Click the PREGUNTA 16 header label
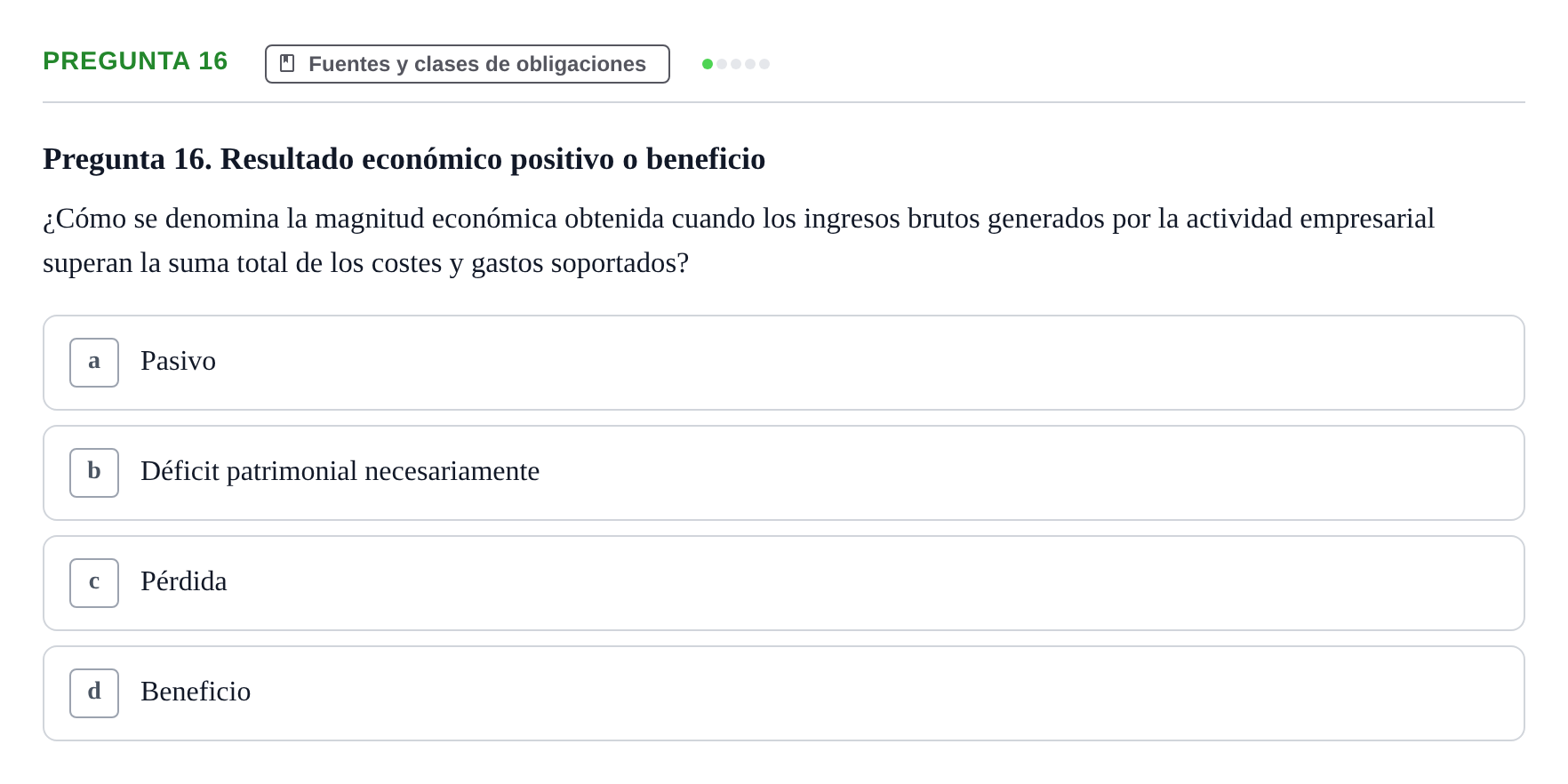Image resolution: width=1568 pixels, height=784 pixels. 135,61
